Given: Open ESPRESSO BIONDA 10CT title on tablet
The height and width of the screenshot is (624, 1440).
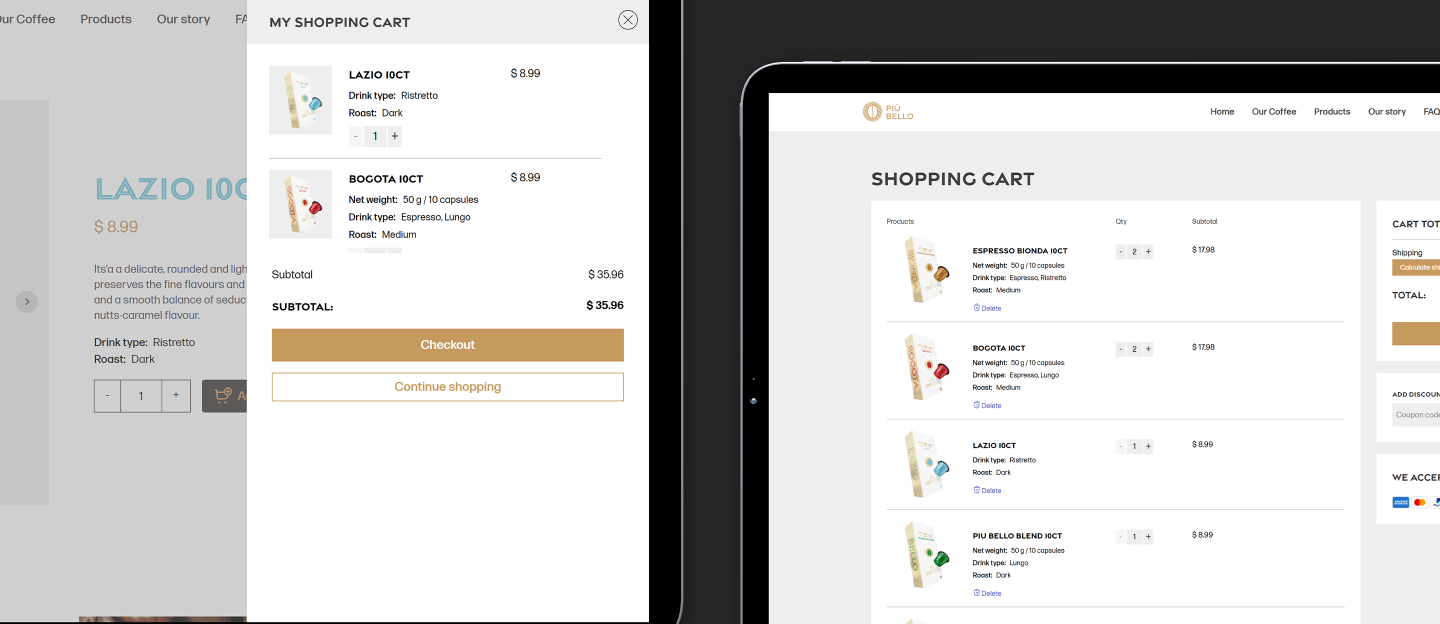Looking at the screenshot, I should tap(1020, 251).
